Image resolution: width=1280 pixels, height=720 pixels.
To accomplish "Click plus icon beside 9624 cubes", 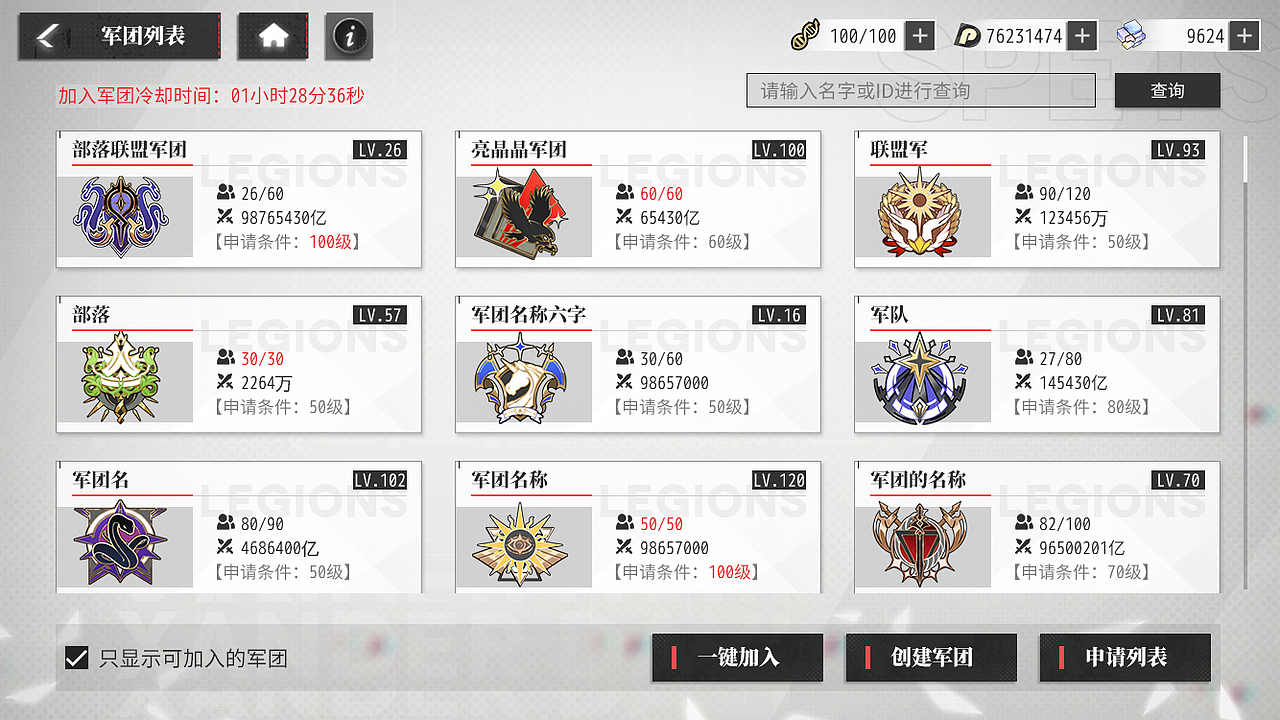I will 1244,36.
